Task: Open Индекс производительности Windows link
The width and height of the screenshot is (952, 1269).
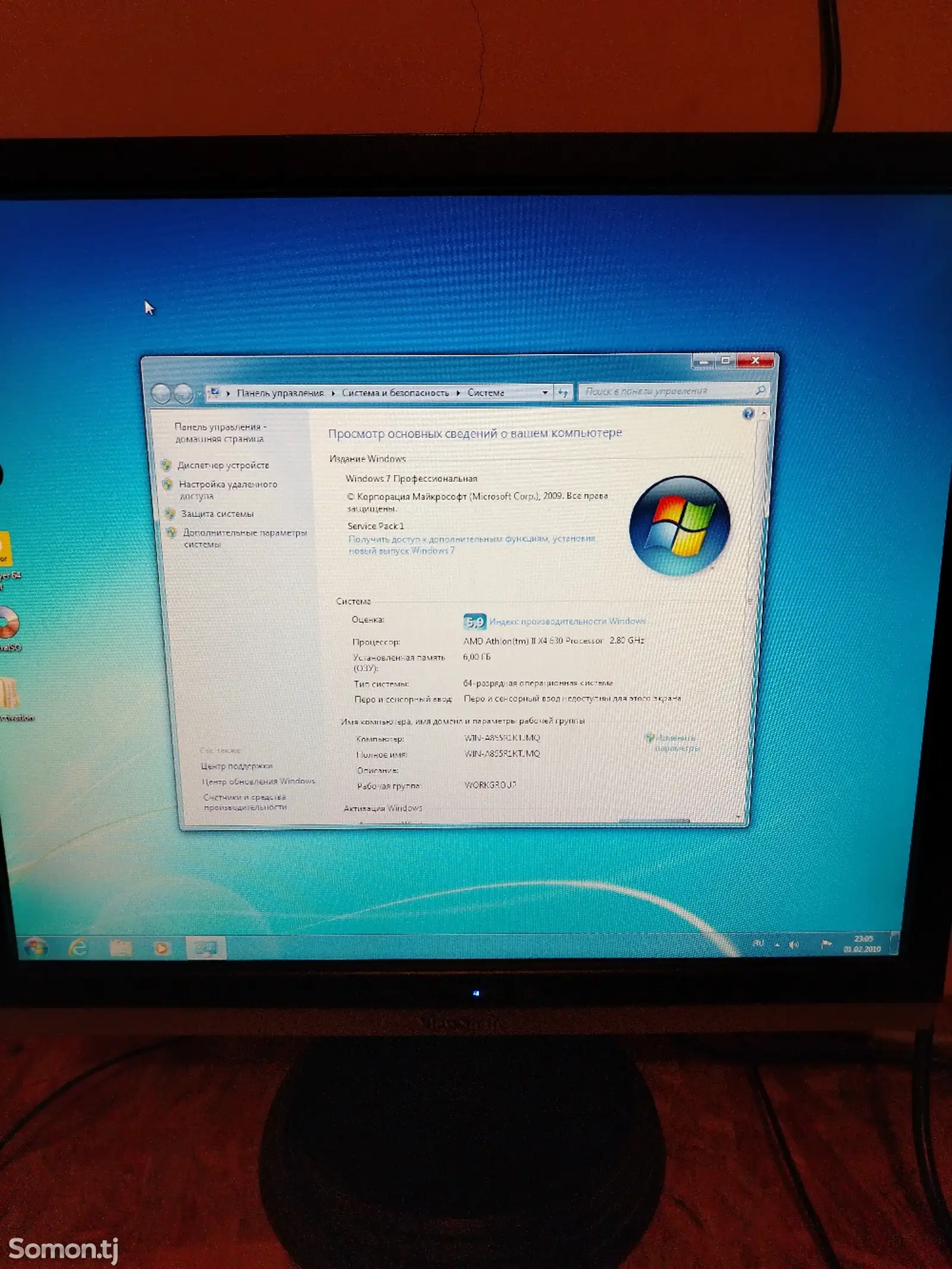Action: (x=568, y=621)
